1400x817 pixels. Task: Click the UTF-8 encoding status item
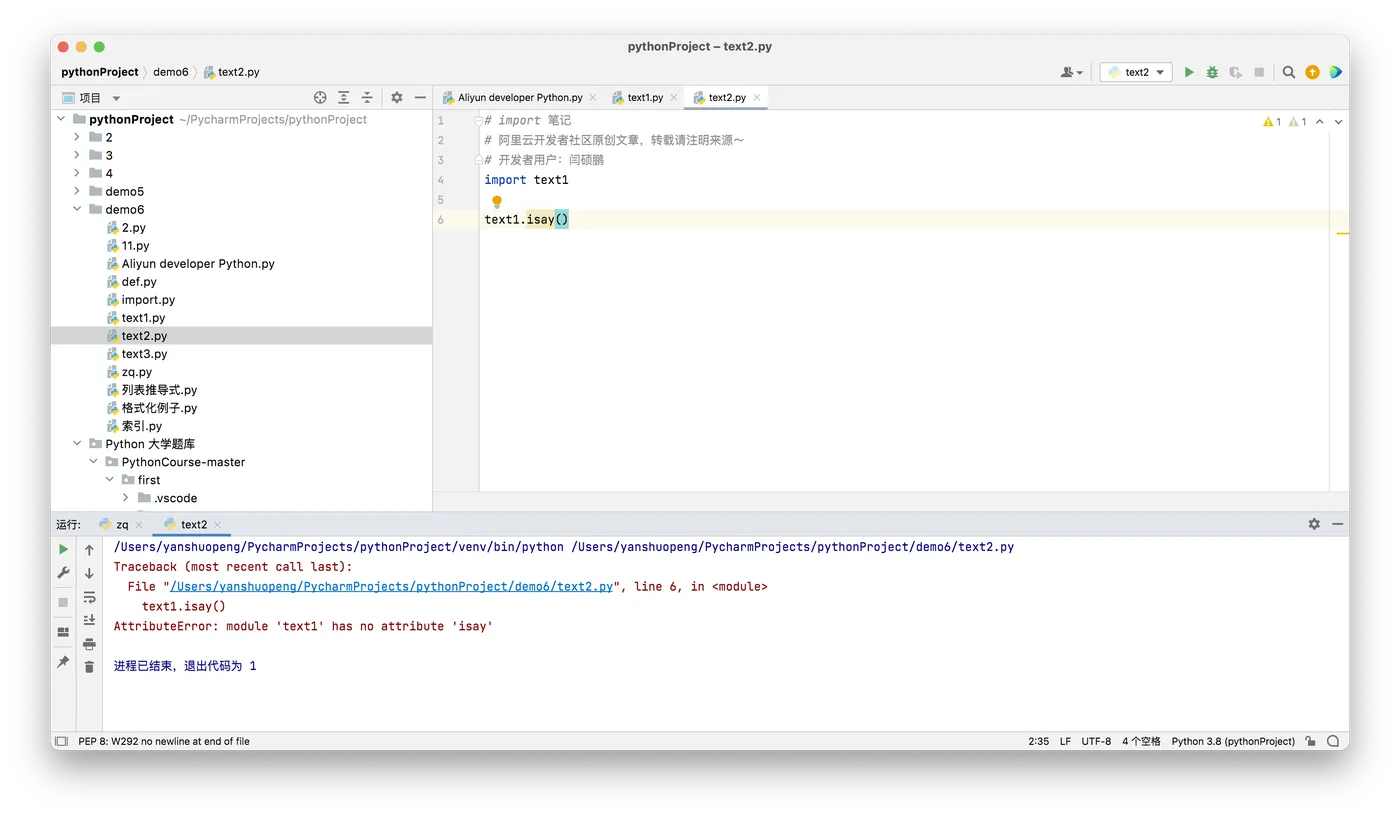click(1096, 742)
